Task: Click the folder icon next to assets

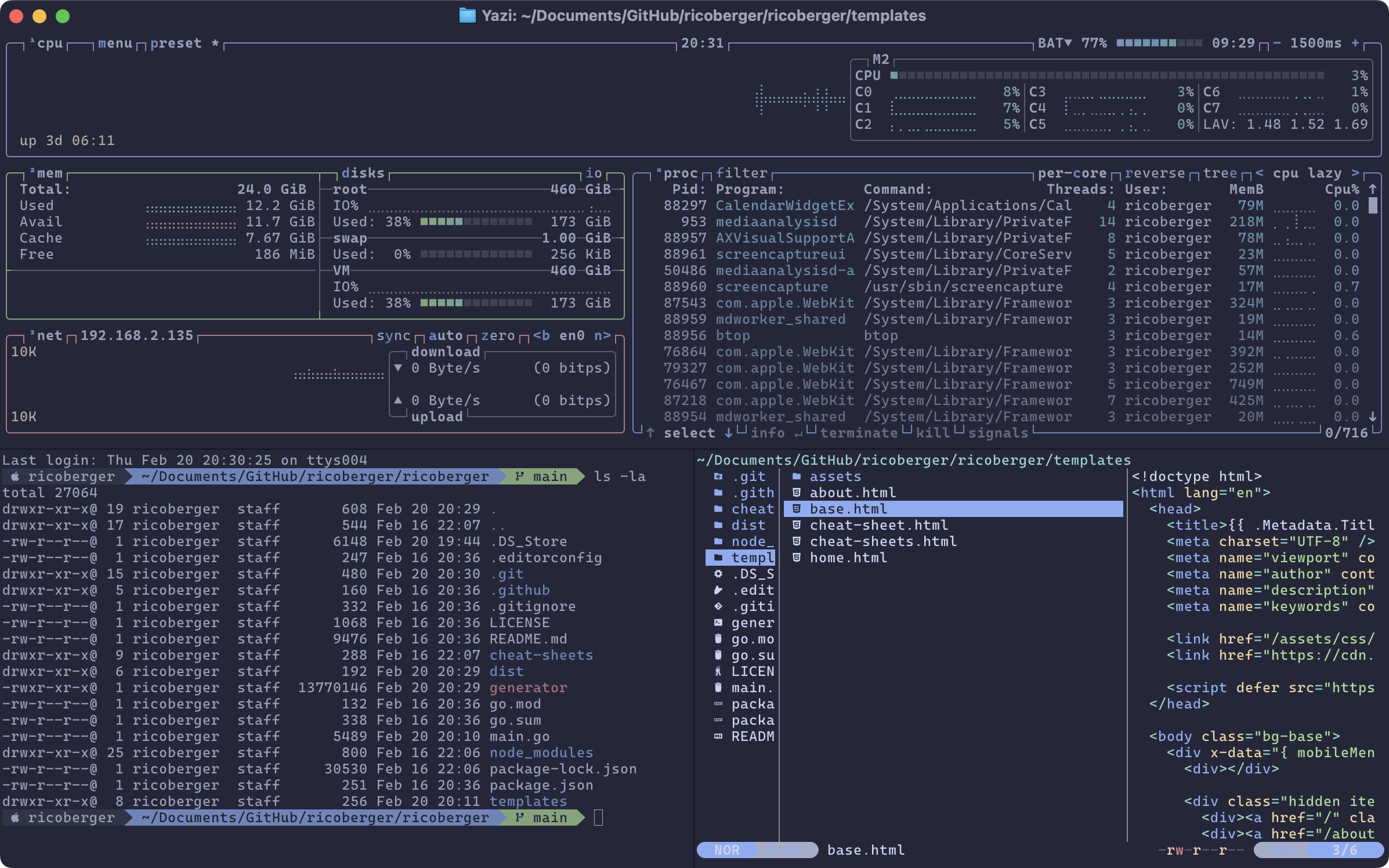Action: 797,476
